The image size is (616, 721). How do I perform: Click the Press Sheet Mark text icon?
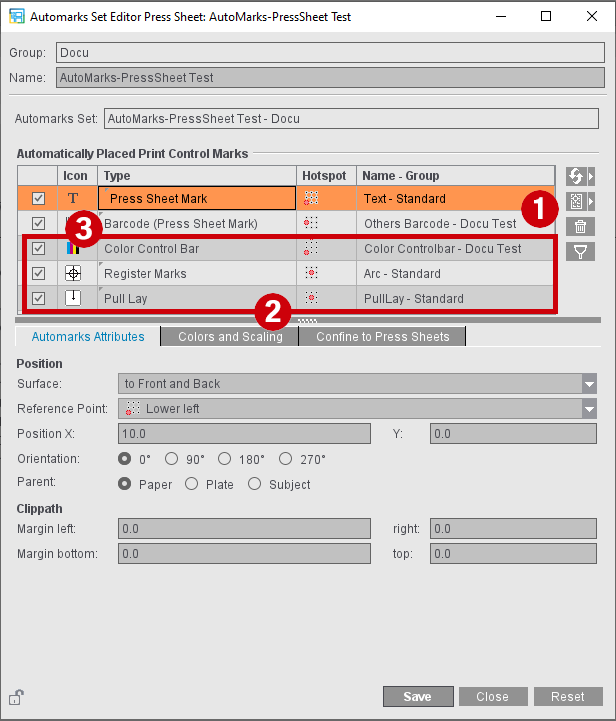coord(73,199)
